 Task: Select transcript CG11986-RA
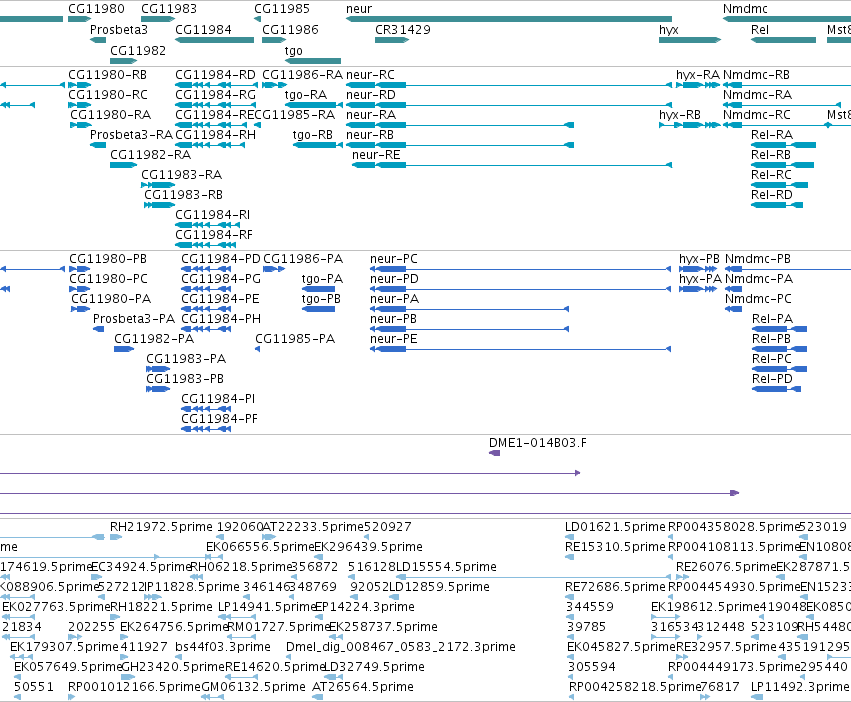click(x=302, y=74)
